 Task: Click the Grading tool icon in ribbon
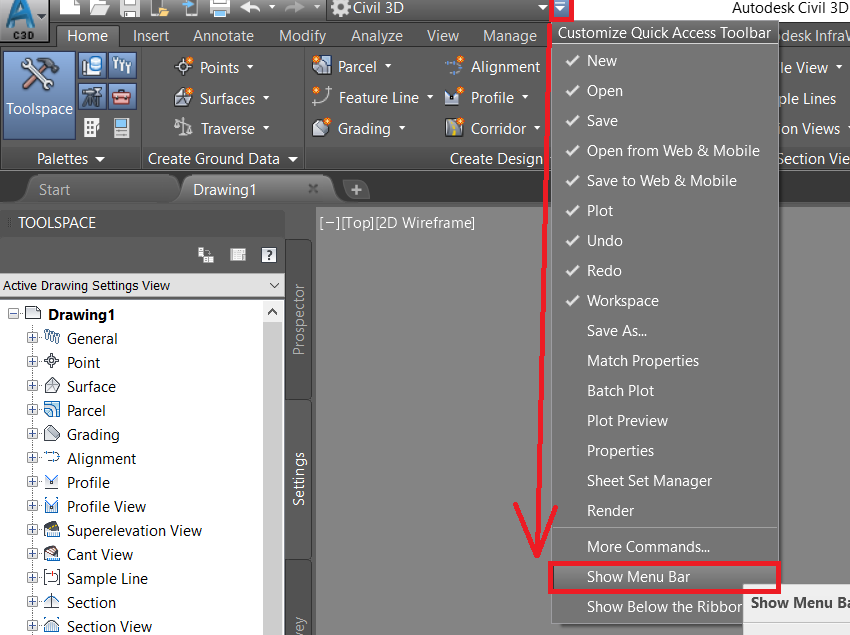pos(321,128)
